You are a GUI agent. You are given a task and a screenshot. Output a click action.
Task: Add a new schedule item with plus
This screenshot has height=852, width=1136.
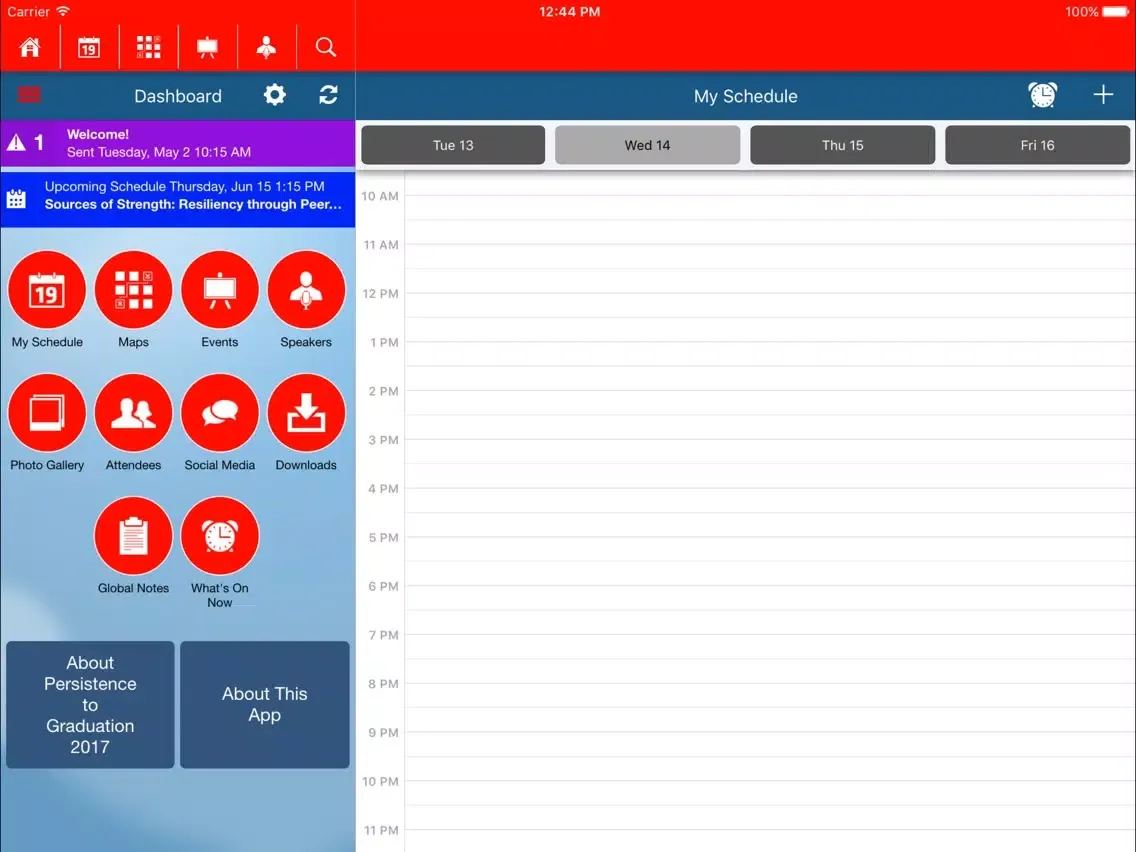(x=1103, y=95)
